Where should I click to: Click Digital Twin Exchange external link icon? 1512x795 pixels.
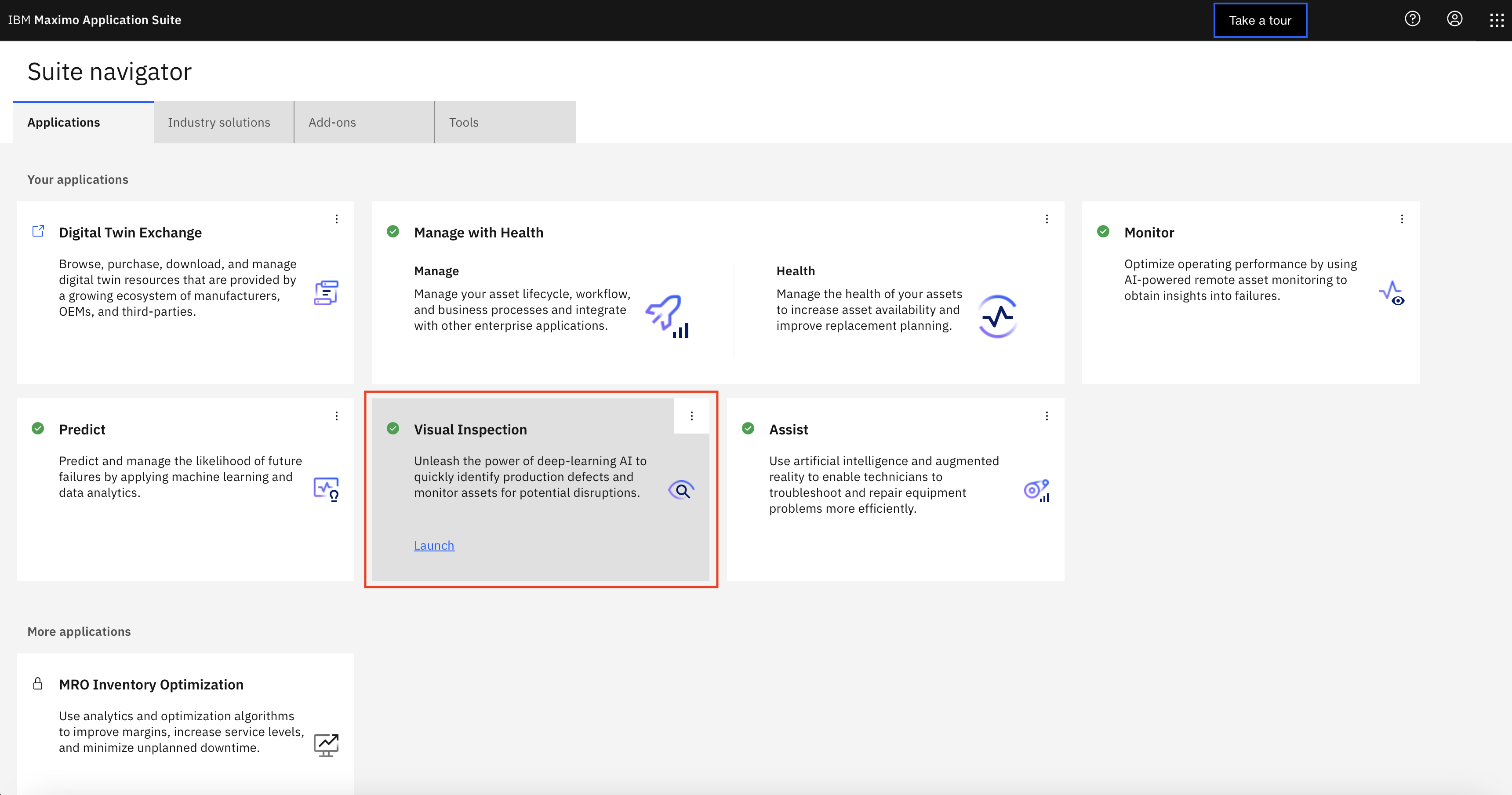[38, 231]
